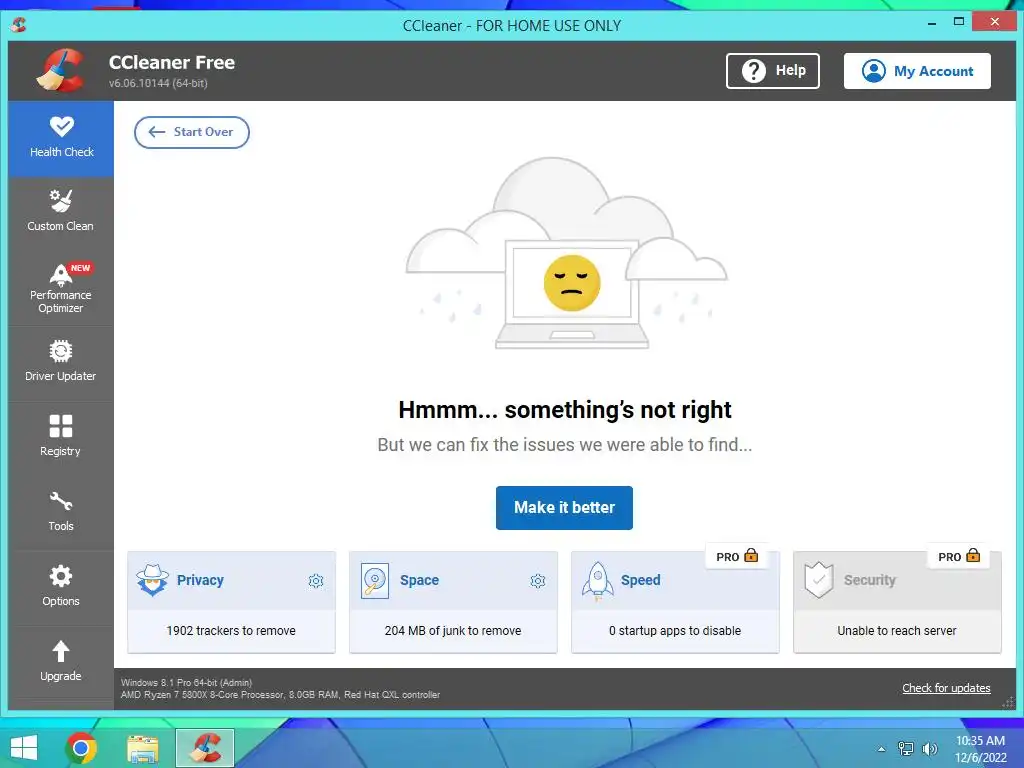The width and height of the screenshot is (1024, 768).
Task: Click Start Over button
Action: (x=192, y=132)
